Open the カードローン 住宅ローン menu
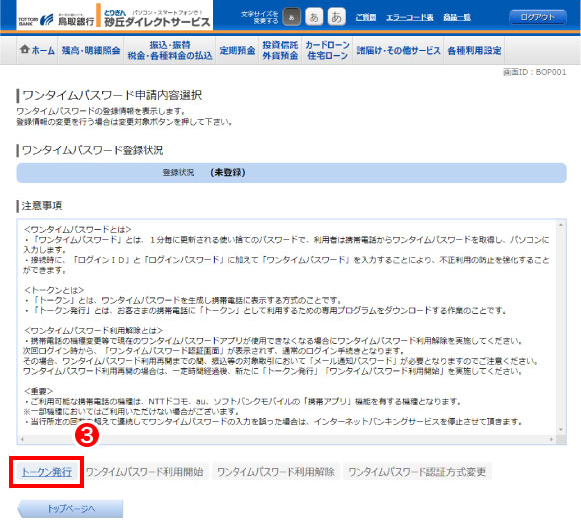This screenshot has height=527, width=581. coord(327,50)
